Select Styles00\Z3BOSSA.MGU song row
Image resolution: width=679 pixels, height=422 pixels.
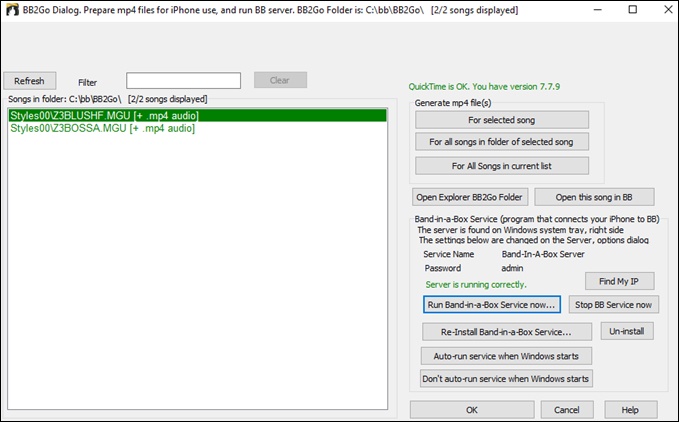pos(197,128)
